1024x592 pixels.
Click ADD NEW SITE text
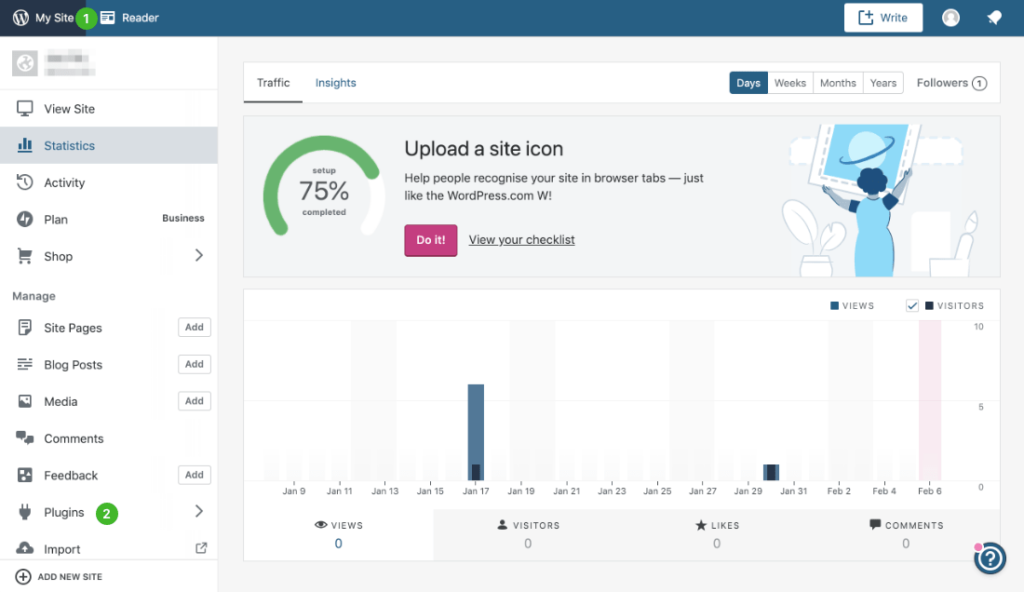click(x=70, y=576)
